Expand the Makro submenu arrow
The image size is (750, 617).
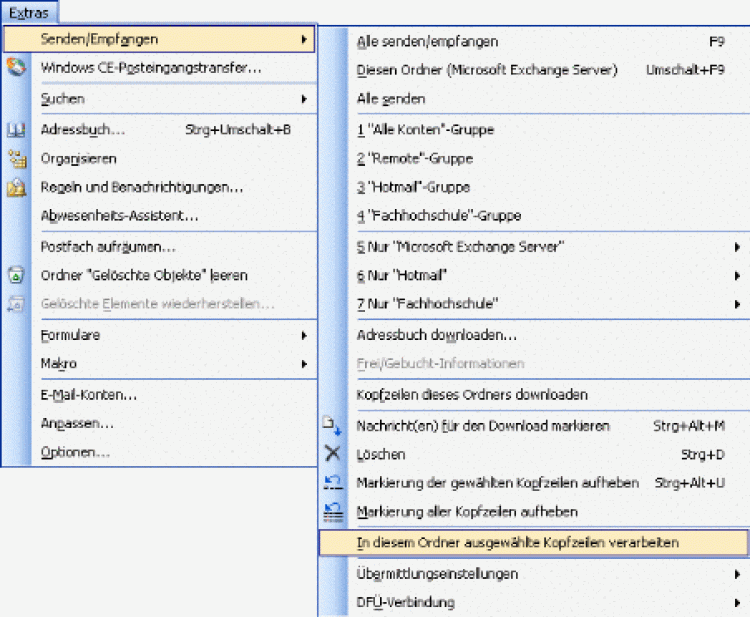click(304, 364)
